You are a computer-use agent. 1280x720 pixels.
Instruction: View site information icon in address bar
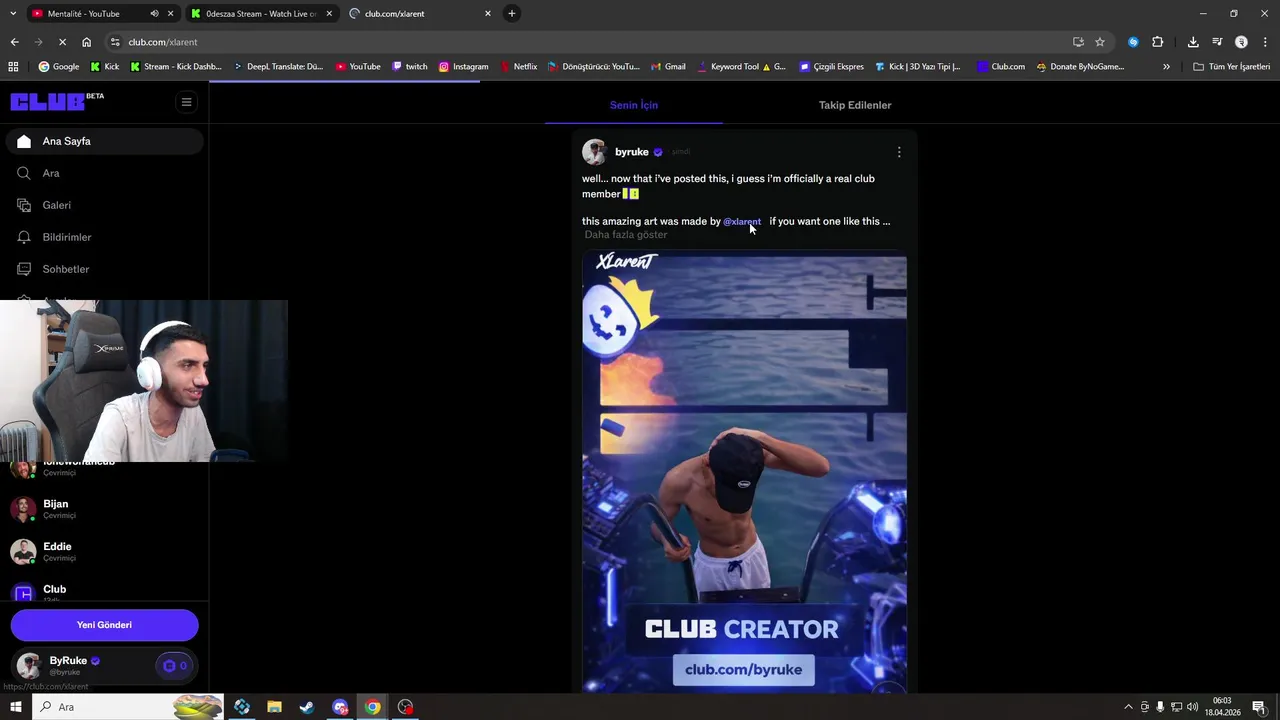(x=115, y=42)
